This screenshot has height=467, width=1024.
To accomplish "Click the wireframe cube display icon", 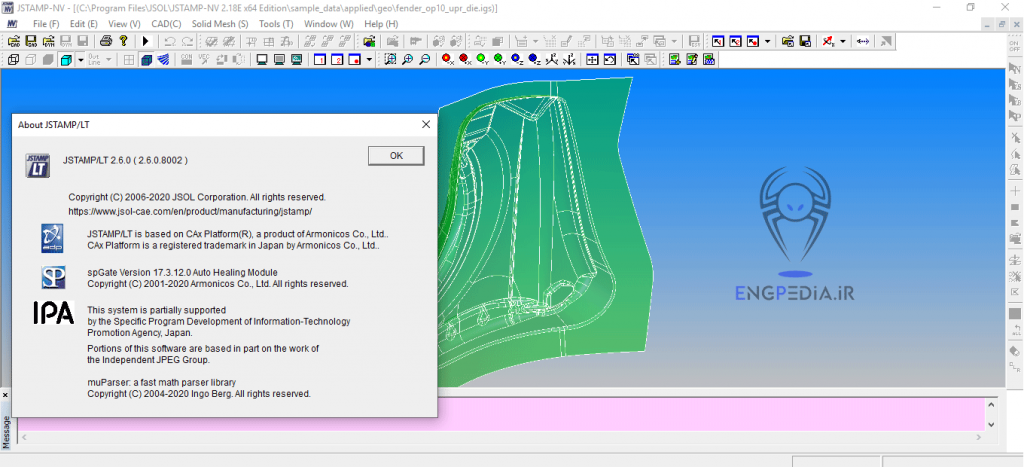I will [14, 60].
